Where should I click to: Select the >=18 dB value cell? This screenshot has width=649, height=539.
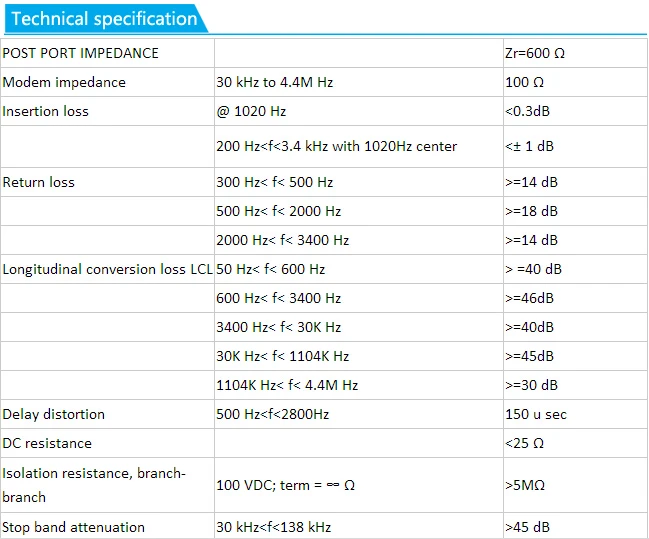coord(532,211)
